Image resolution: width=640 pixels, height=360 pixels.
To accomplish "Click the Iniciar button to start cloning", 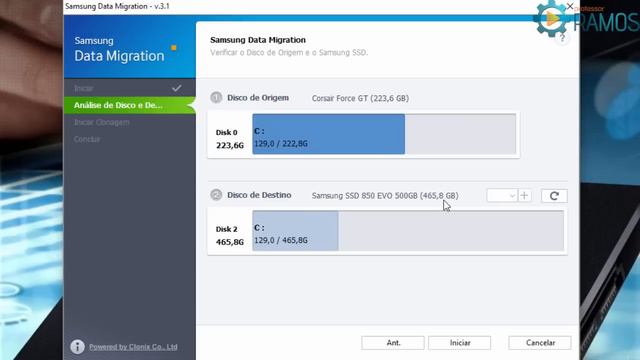I will tap(460, 343).
